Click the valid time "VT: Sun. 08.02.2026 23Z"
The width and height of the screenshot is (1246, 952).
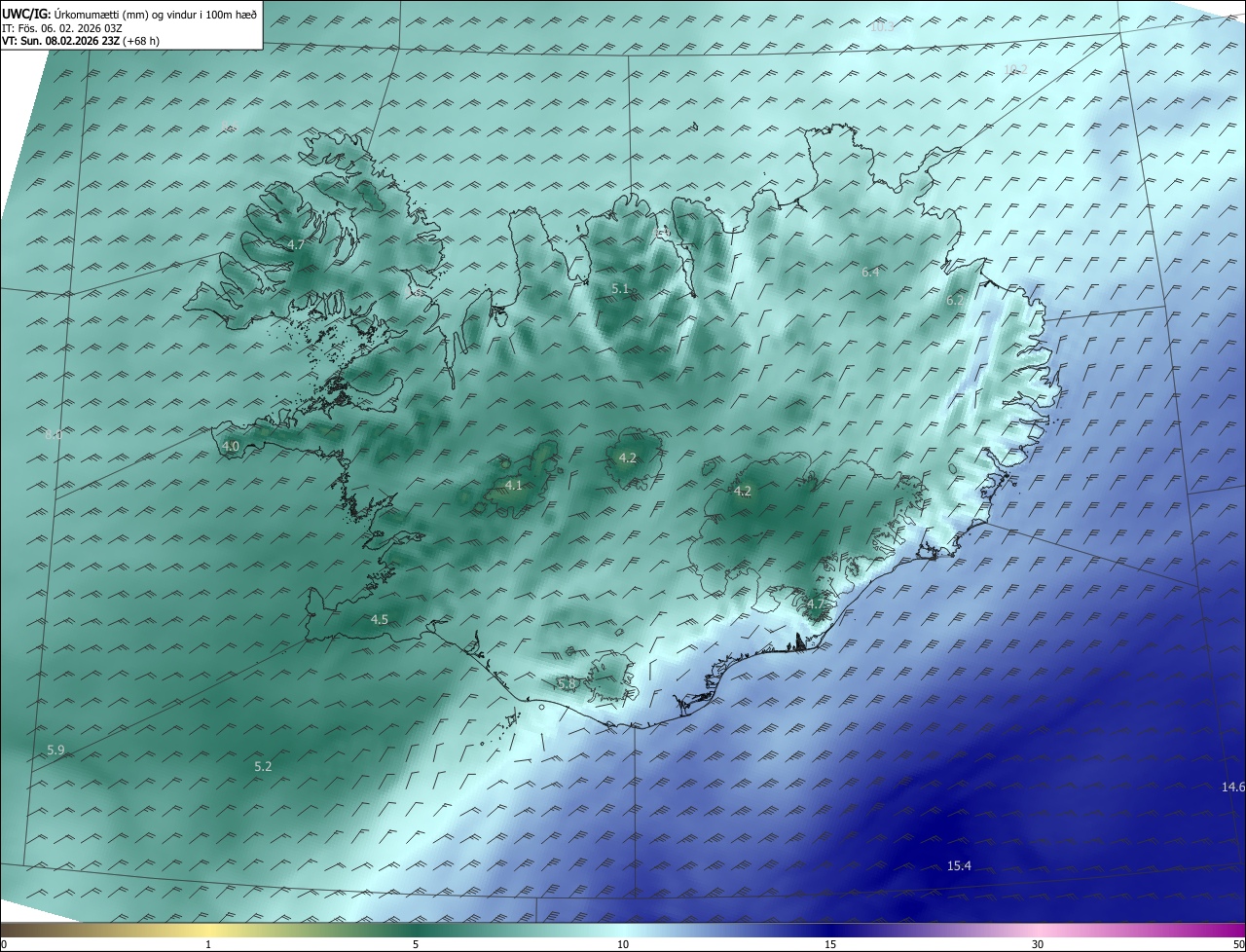pyautogui.click(x=60, y=42)
